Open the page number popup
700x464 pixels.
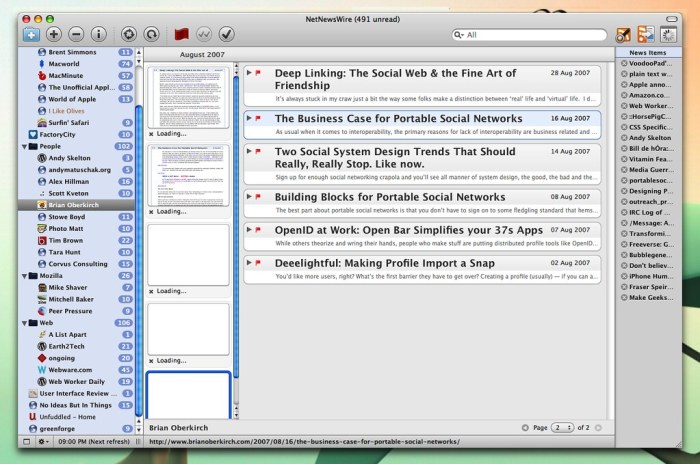click(x=562, y=428)
